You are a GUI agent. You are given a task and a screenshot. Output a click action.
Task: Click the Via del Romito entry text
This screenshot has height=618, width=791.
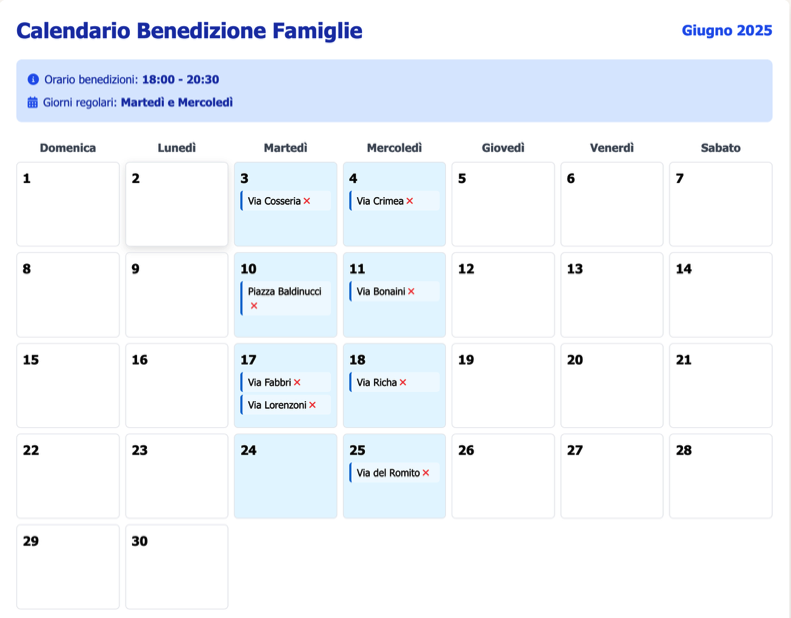click(x=388, y=473)
